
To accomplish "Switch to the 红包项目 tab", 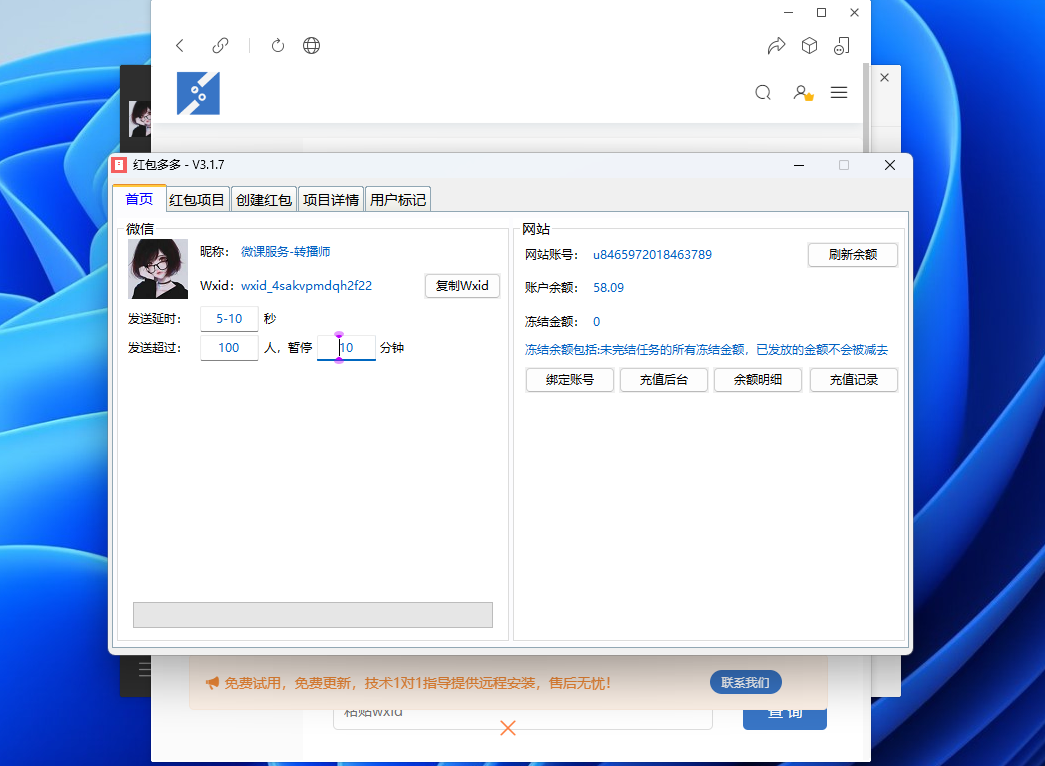I will pos(197,200).
